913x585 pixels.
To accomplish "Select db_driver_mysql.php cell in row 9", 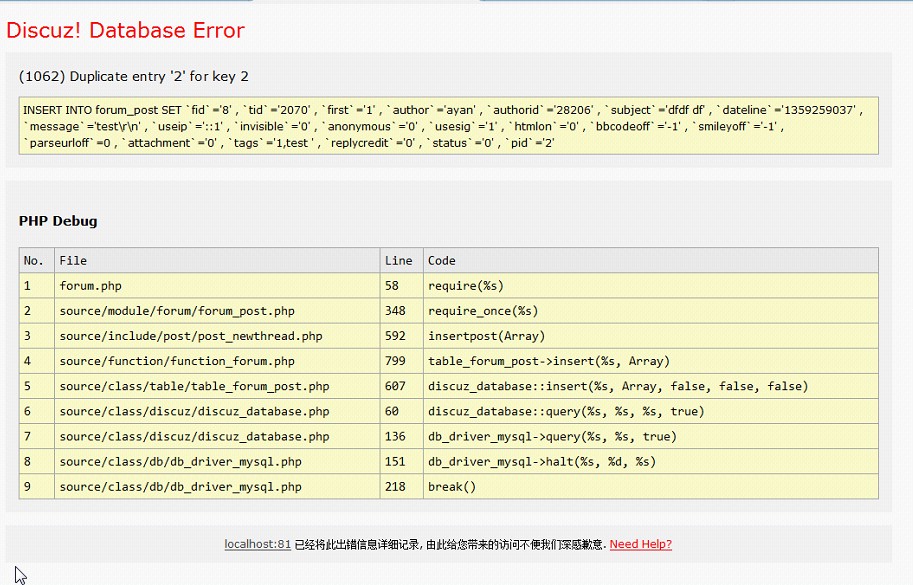I will 217,487.
